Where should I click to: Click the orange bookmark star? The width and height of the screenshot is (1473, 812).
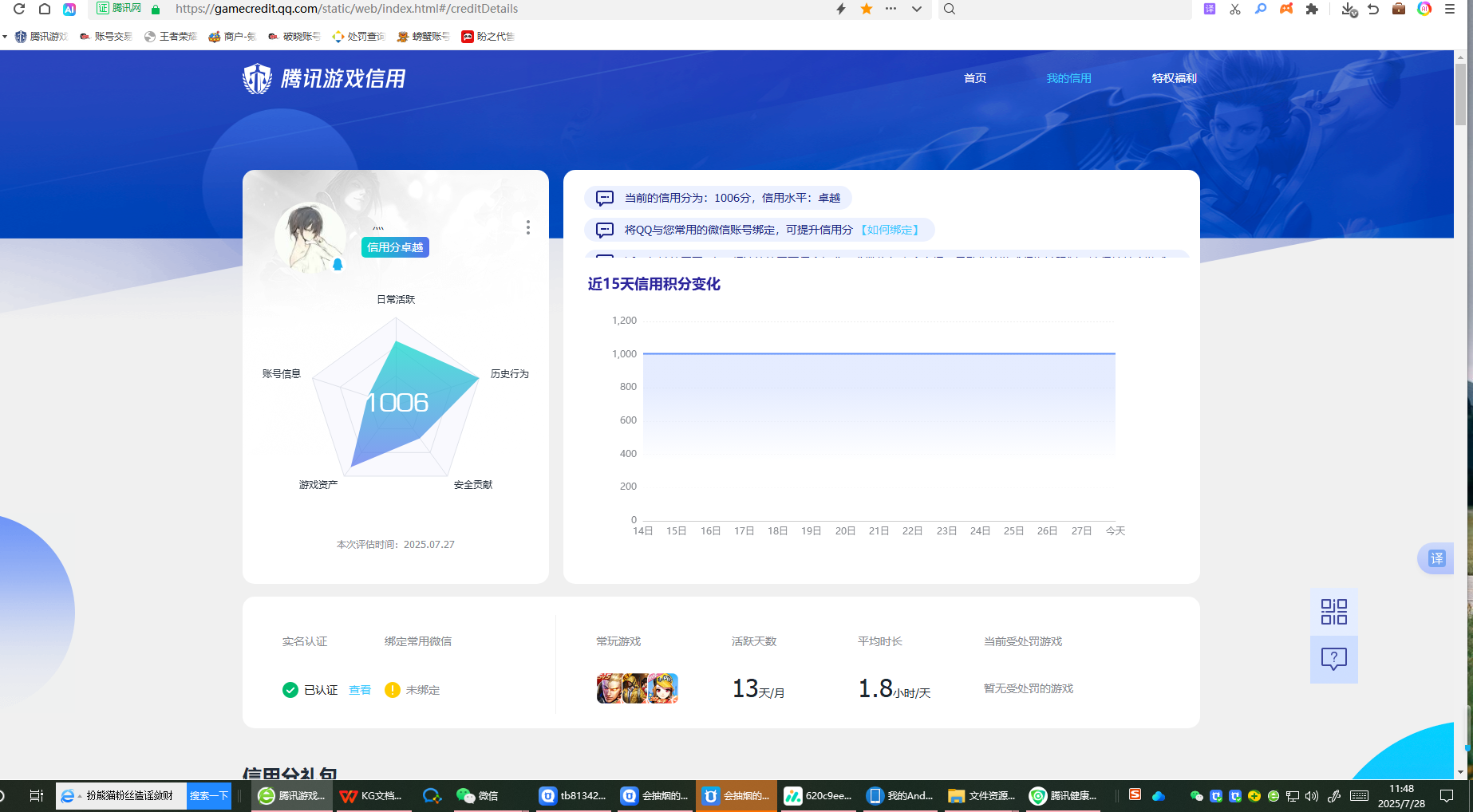coord(867,9)
